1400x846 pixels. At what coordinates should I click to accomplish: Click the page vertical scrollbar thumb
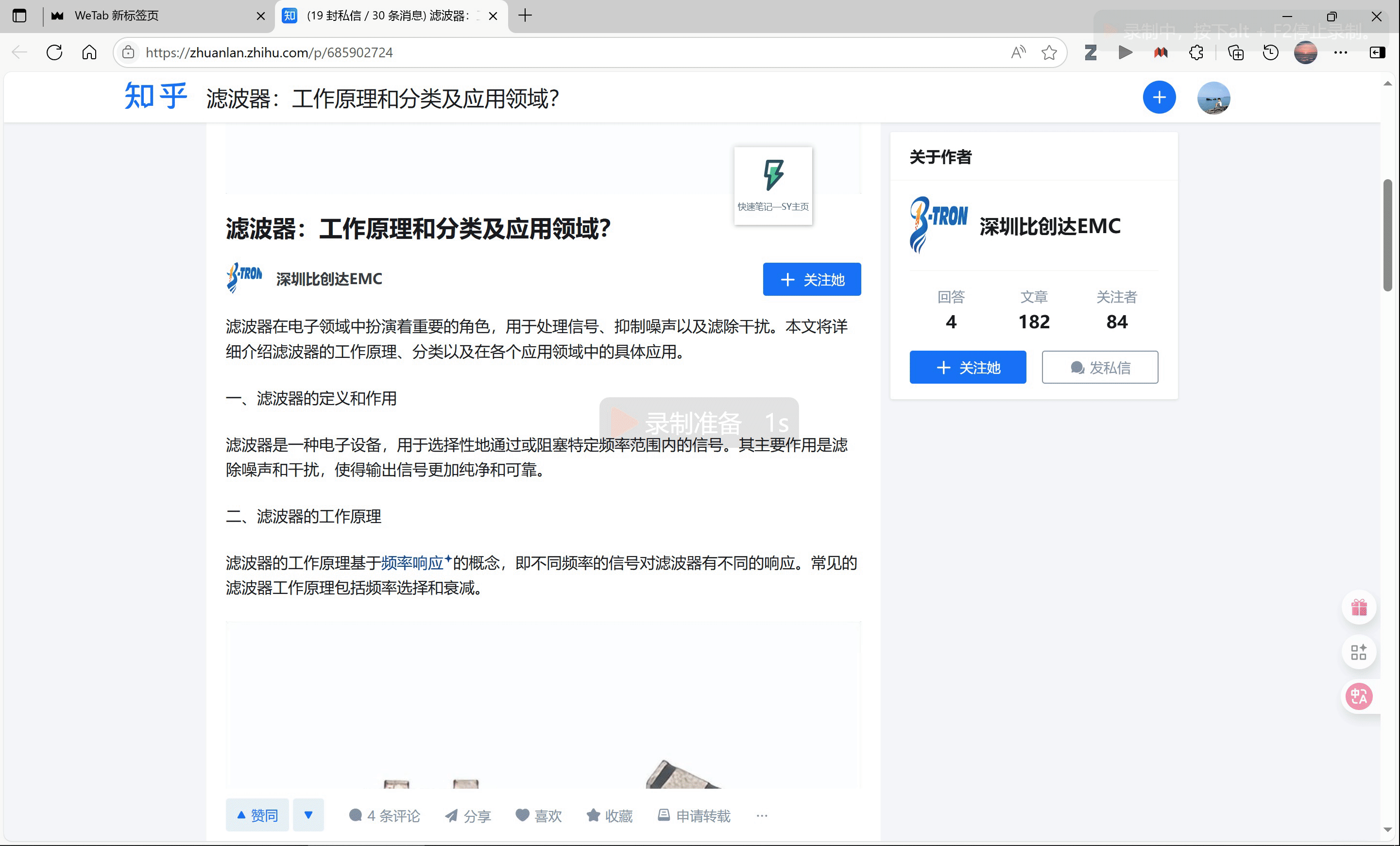point(1388,235)
